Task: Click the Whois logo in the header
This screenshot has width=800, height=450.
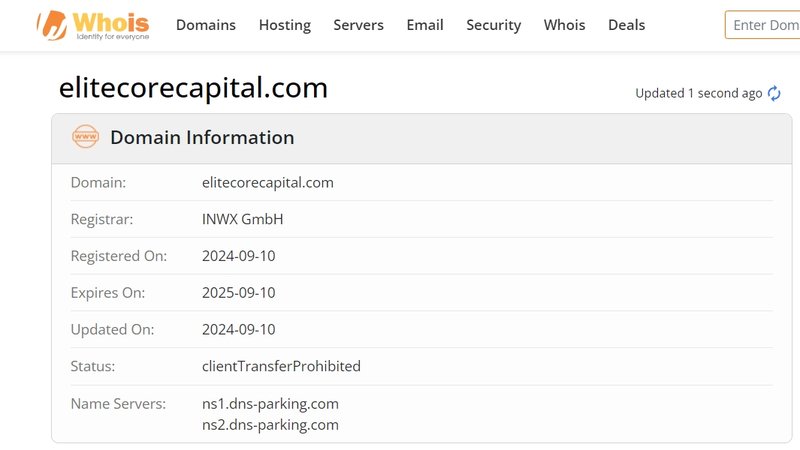Action: [92, 25]
